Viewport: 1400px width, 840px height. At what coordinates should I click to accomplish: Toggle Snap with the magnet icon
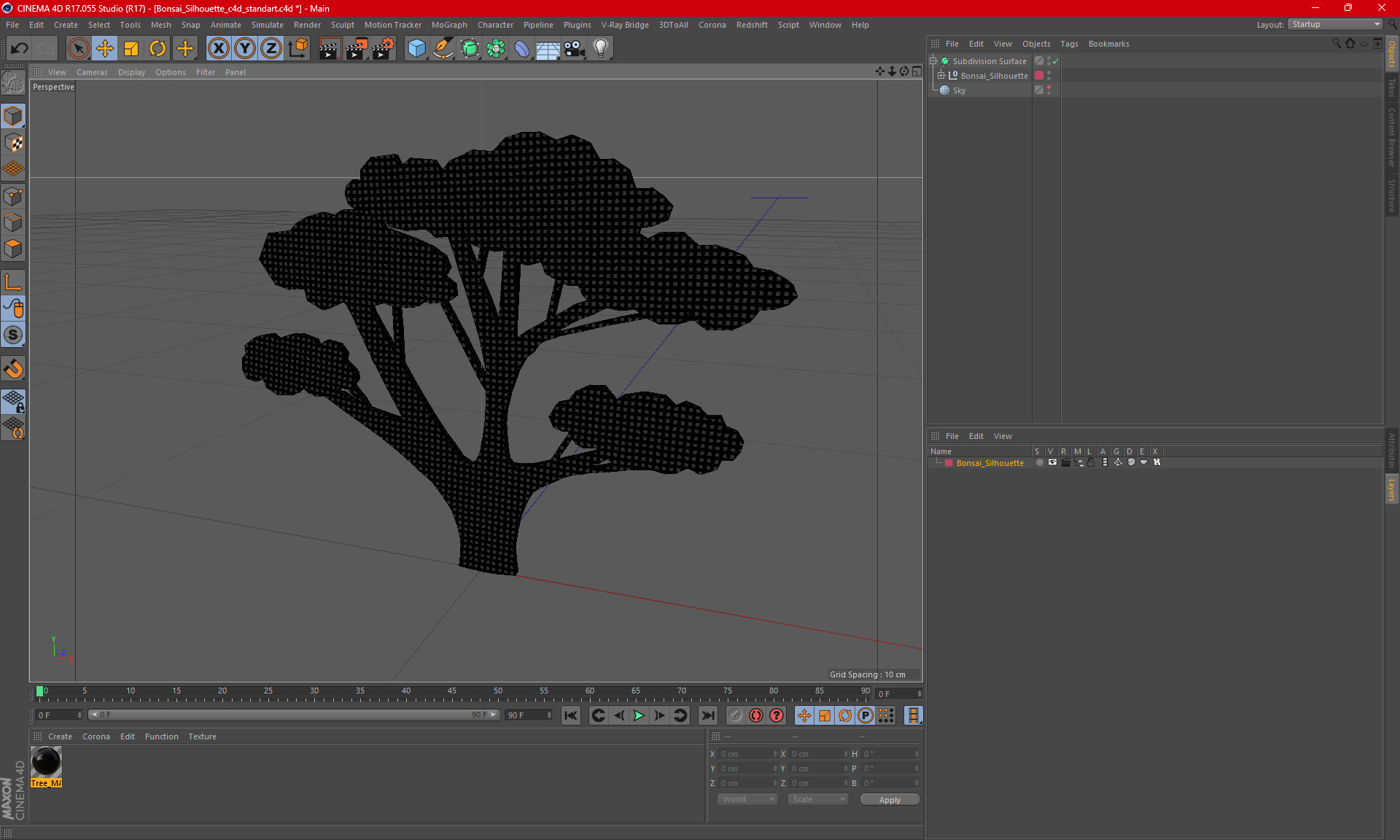[13, 369]
